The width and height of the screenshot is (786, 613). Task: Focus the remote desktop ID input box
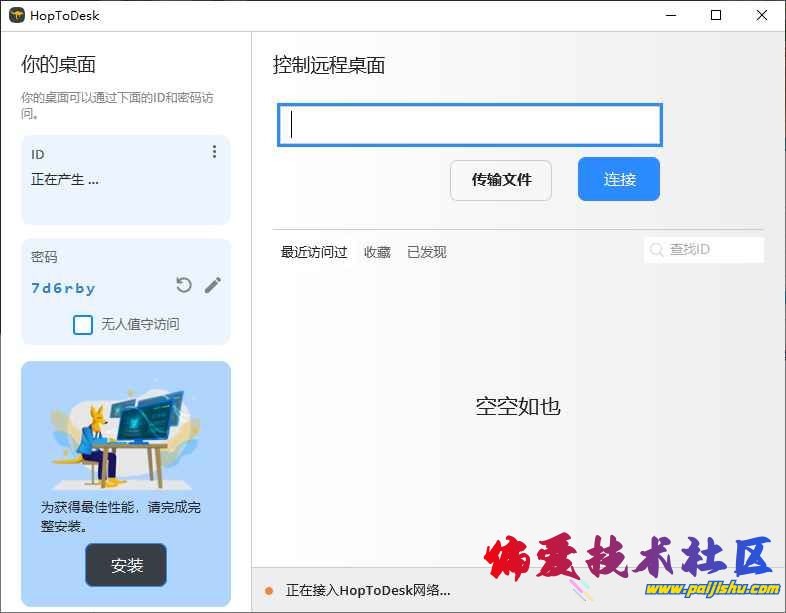(469, 125)
